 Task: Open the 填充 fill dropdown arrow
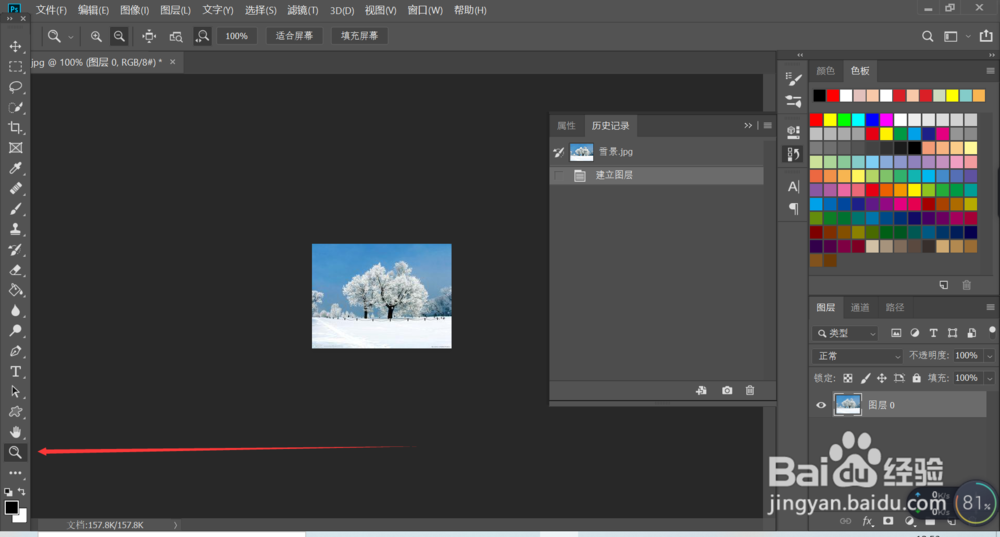coord(989,378)
